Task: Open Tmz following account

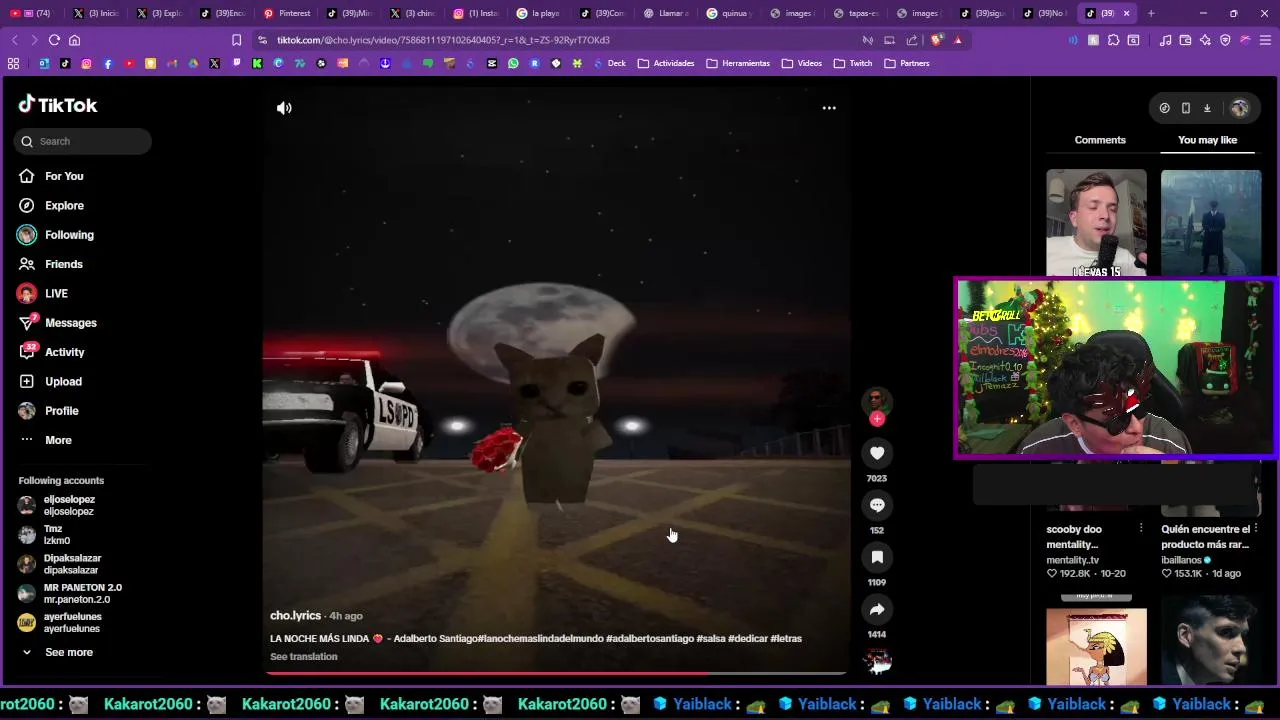Action: pos(56,534)
